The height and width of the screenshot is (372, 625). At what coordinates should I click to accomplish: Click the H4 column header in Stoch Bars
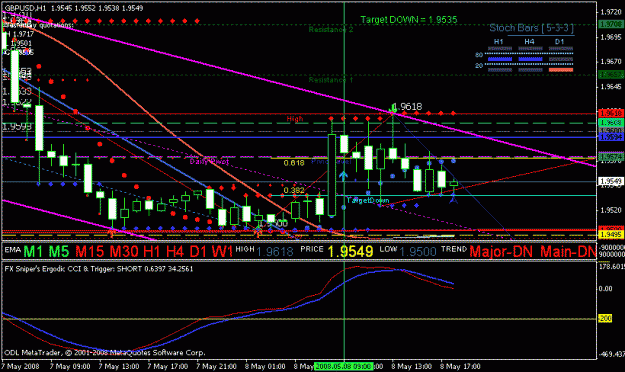click(529, 41)
